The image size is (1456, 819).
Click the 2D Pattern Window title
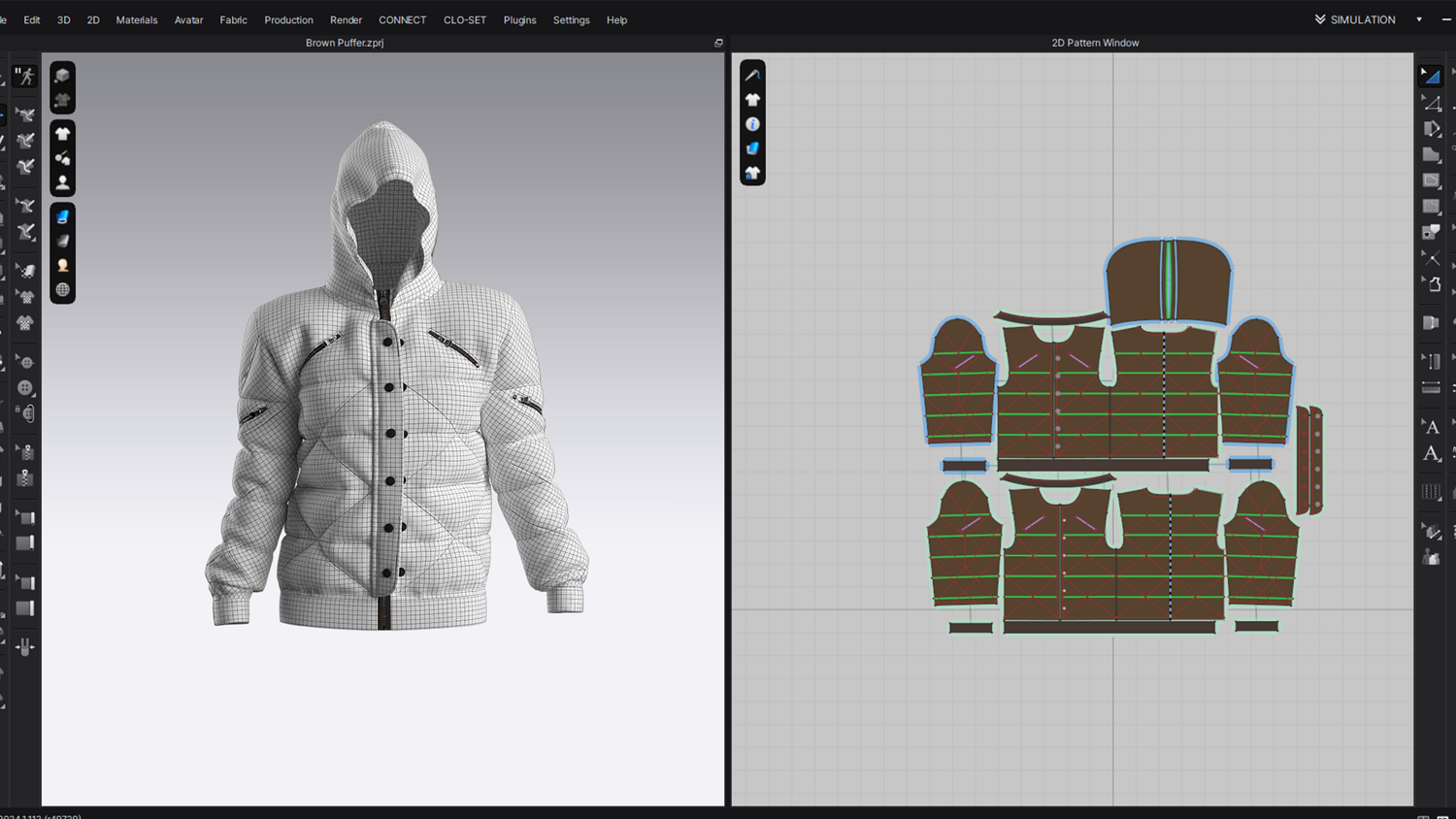pyautogui.click(x=1095, y=43)
